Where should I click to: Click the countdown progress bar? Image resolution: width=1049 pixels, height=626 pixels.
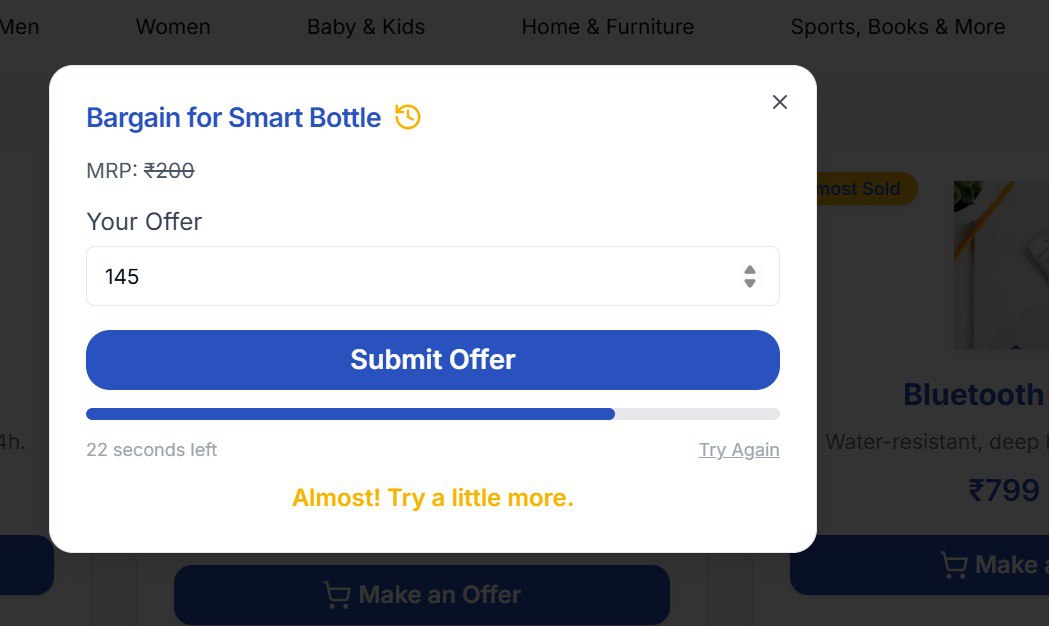click(432, 414)
